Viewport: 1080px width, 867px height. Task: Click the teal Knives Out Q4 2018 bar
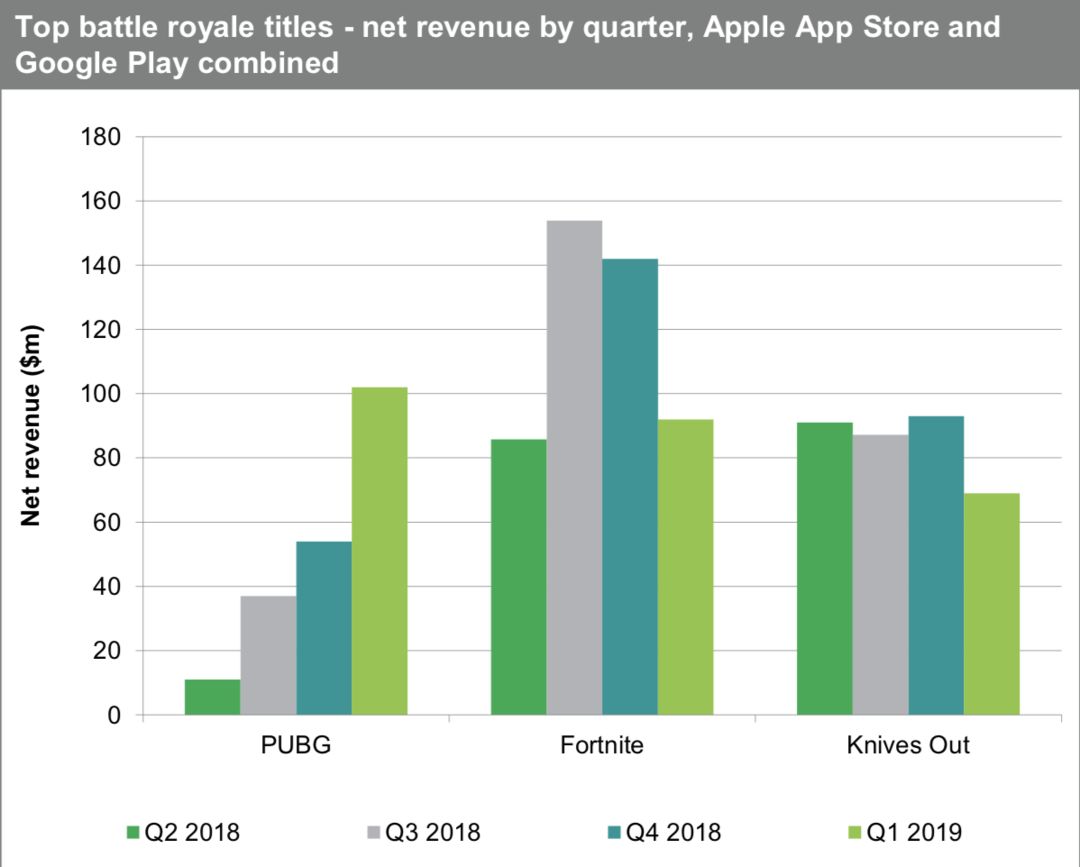(936, 565)
